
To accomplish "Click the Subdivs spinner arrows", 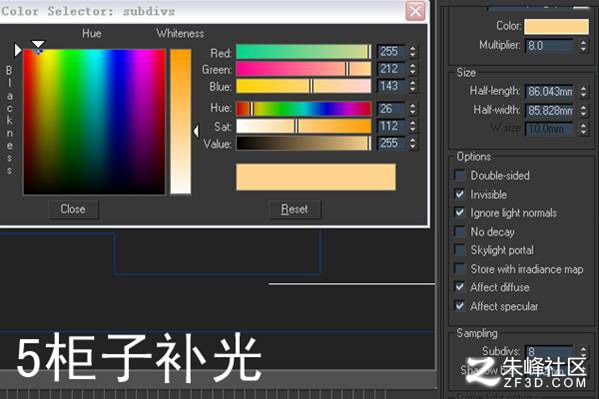I will (x=583, y=352).
